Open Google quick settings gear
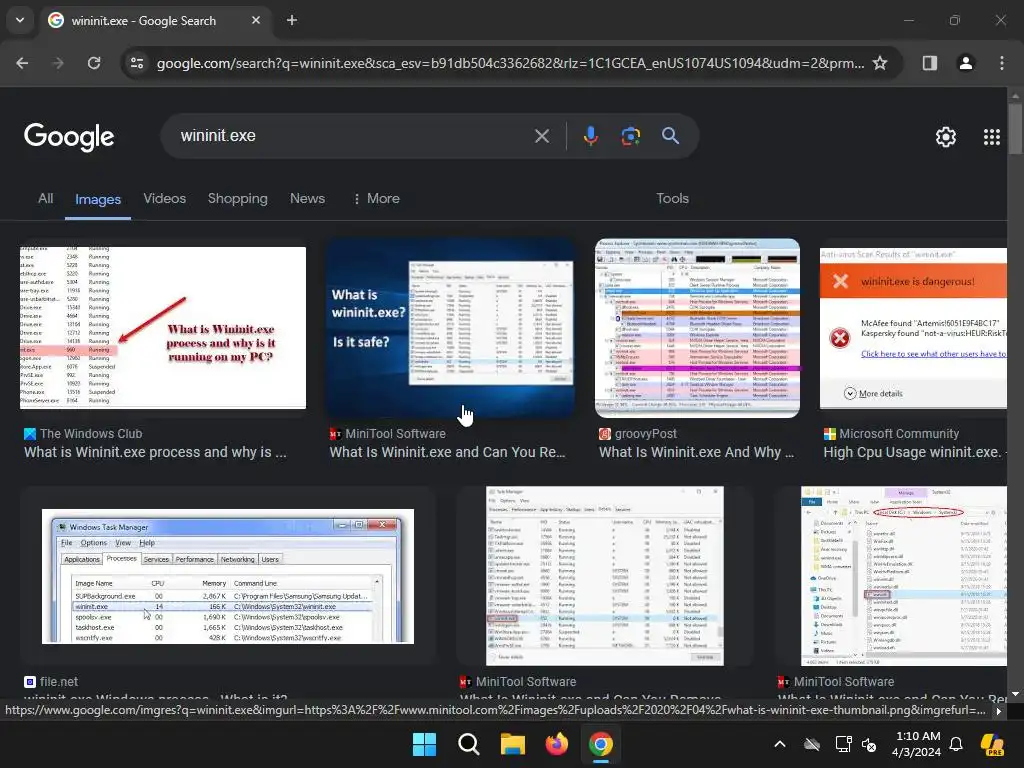The height and width of the screenshot is (768, 1024). [946, 136]
